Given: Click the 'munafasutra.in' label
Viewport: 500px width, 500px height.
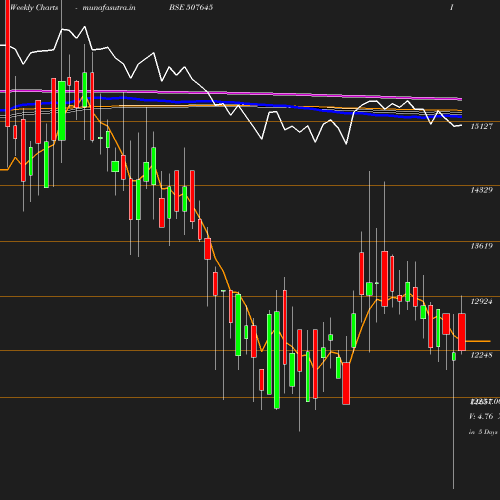Looking at the screenshot, I should pos(109,8).
